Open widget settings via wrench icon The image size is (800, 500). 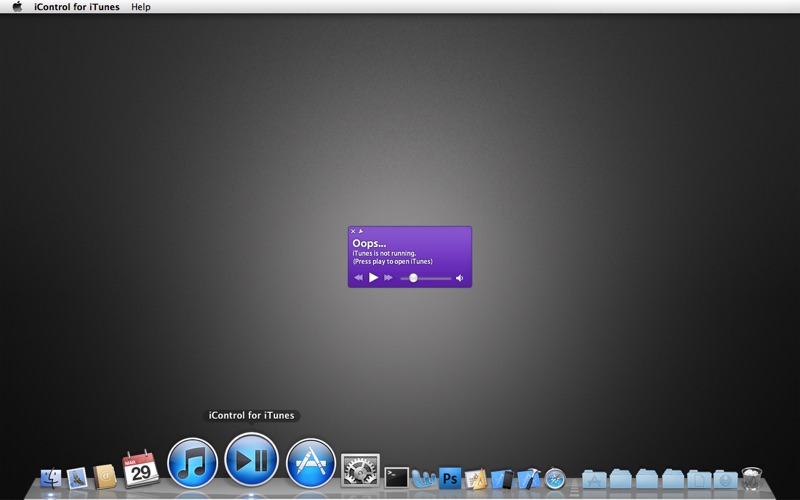point(361,231)
